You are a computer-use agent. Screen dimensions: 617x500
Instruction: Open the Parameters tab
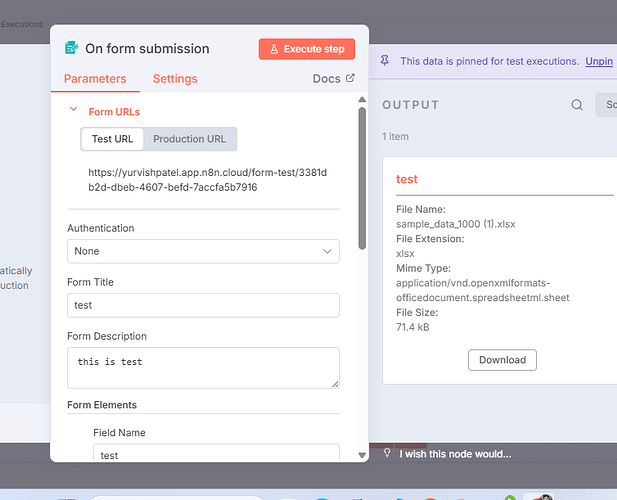click(x=95, y=79)
